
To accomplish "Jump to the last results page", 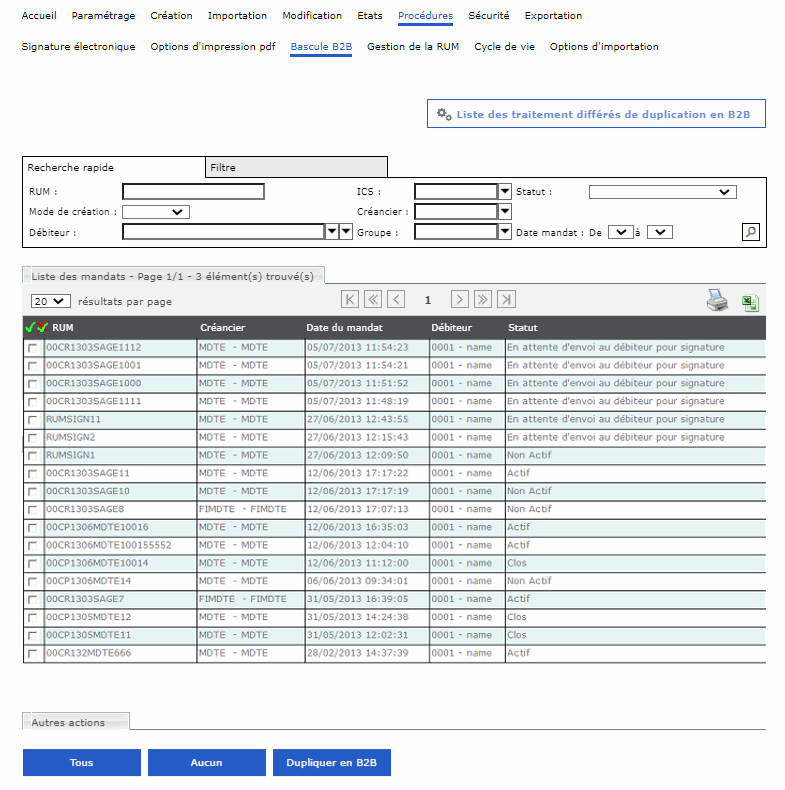I will pyautogui.click(x=507, y=299).
